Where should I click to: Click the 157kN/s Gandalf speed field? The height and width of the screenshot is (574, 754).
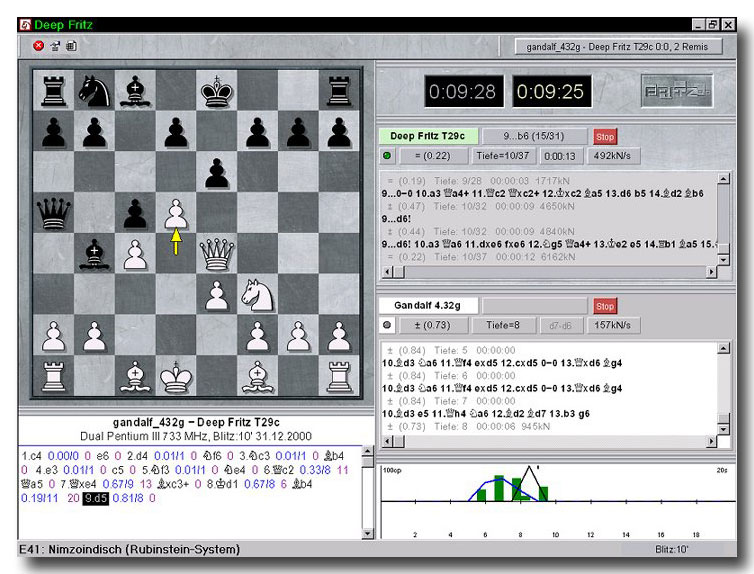[612, 325]
